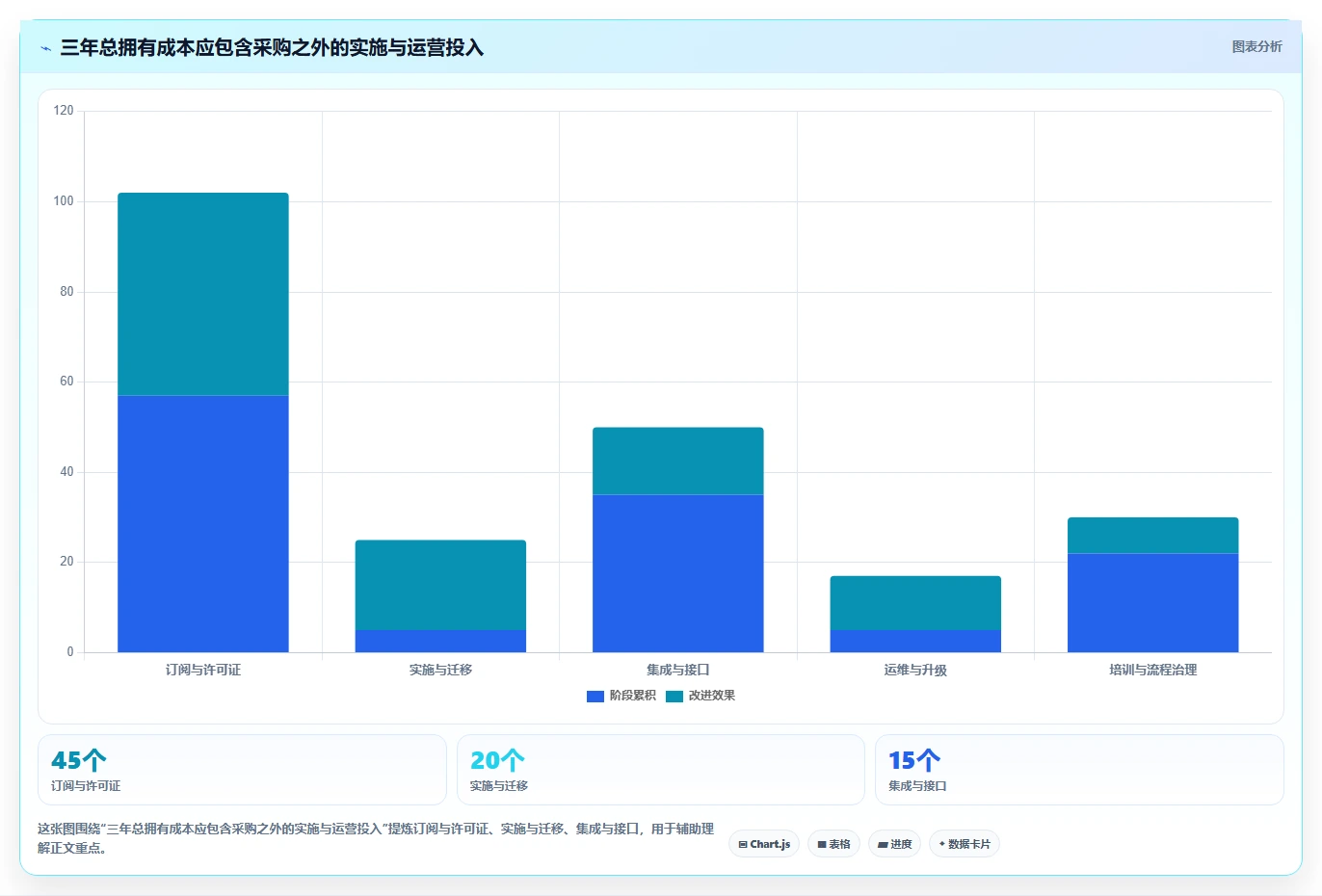Image resolution: width=1322 pixels, height=896 pixels.
Task: Click the 集成与接口 x-axis label
Action: 678,670
